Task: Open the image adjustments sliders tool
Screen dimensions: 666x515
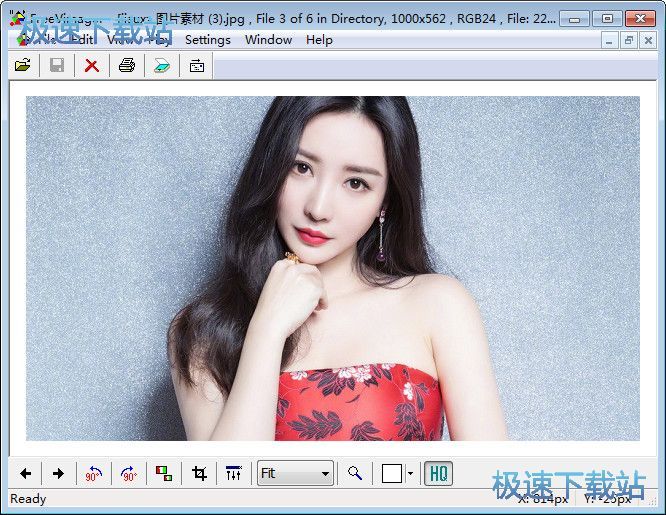Action: click(233, 473)
